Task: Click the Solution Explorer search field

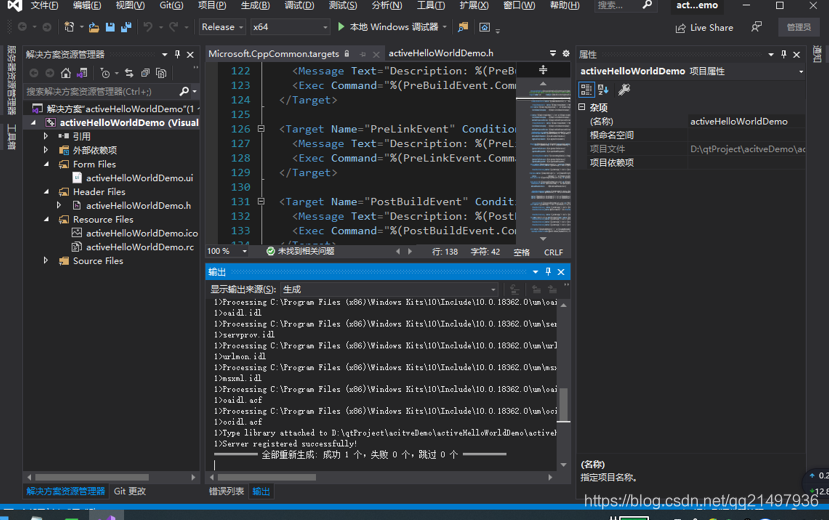Action: tap(102, 91)
